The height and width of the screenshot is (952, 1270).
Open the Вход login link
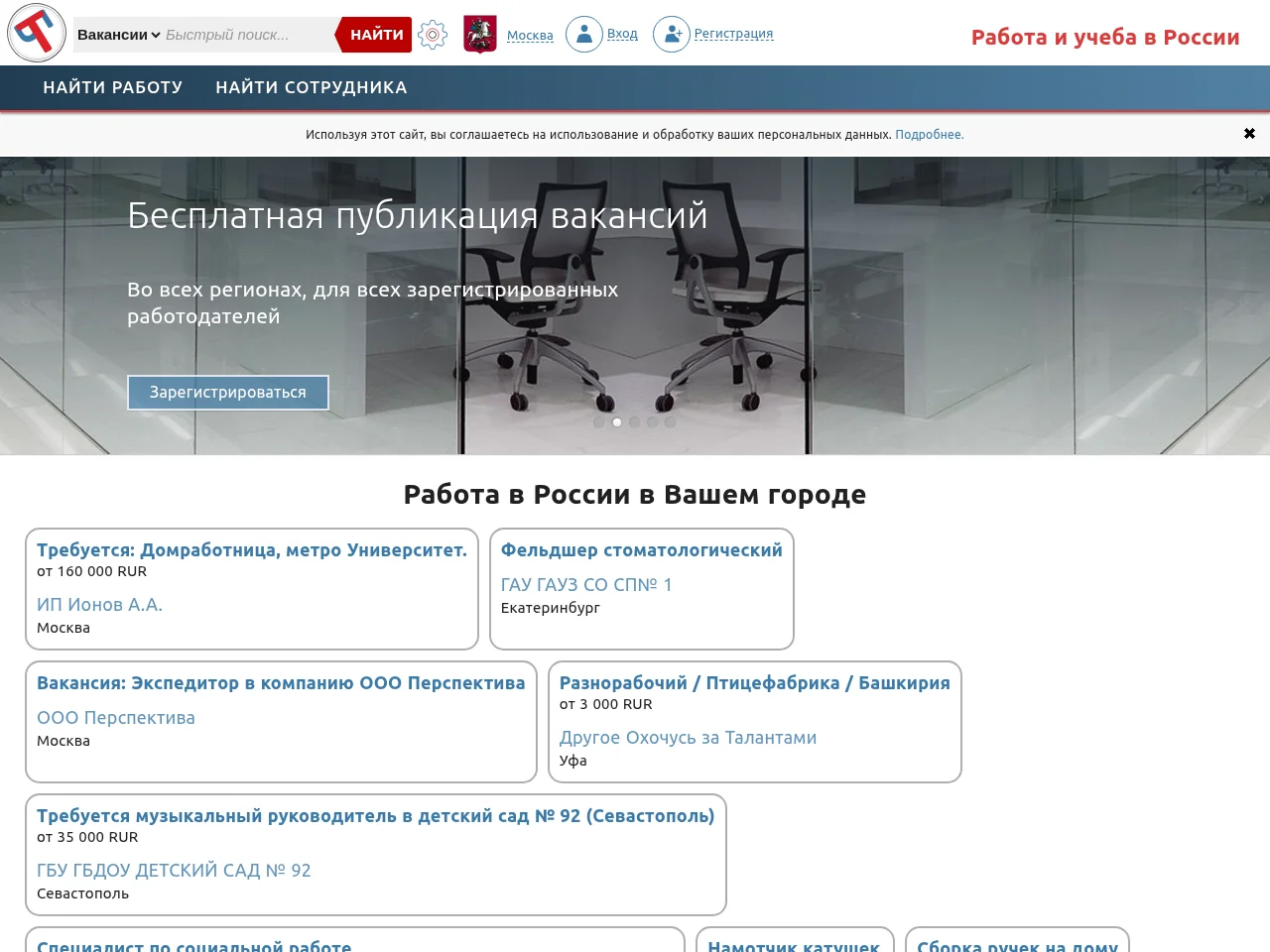tap(622, 34)
